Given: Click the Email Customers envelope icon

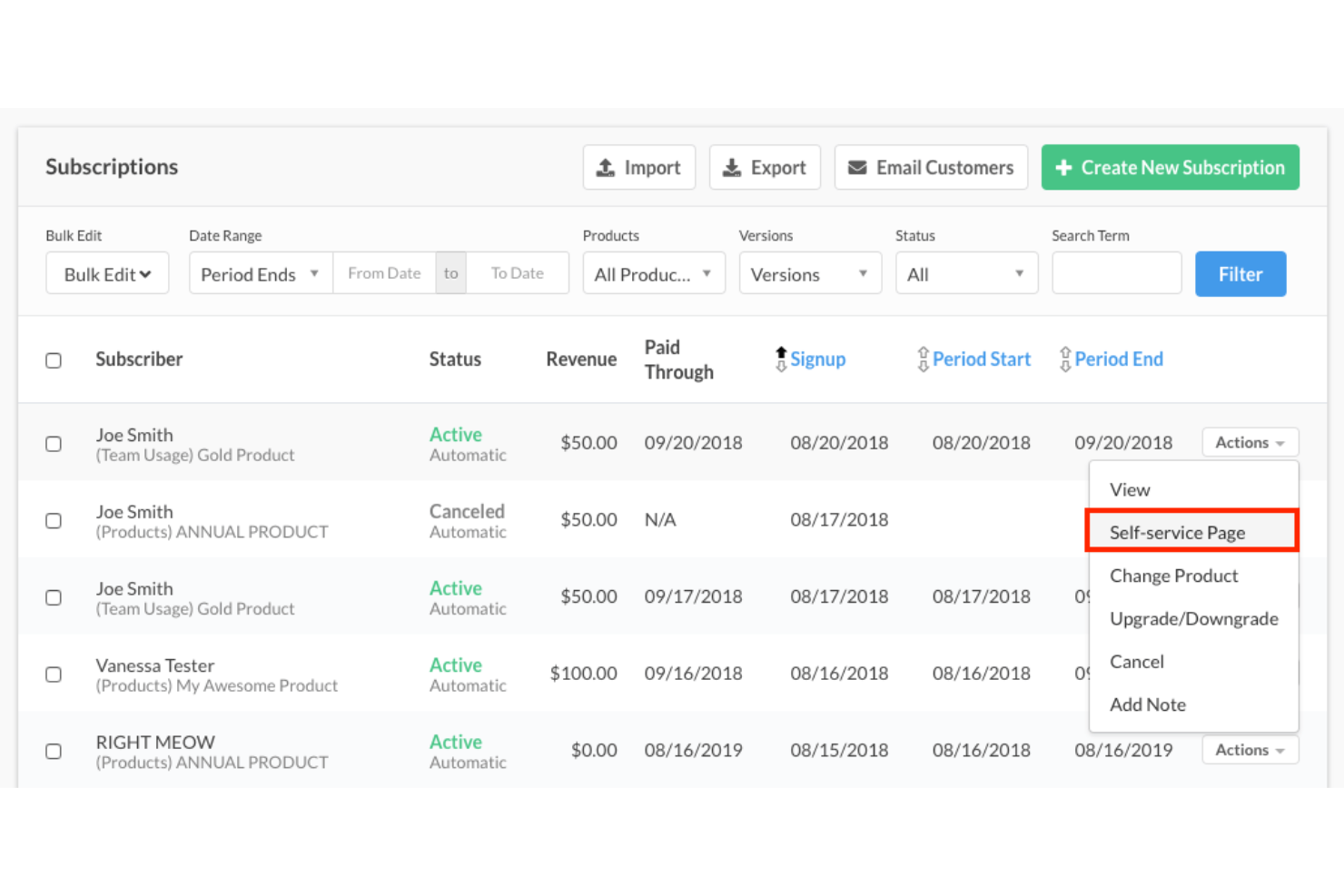Looking at the screenshot, I should click(857, 167).
